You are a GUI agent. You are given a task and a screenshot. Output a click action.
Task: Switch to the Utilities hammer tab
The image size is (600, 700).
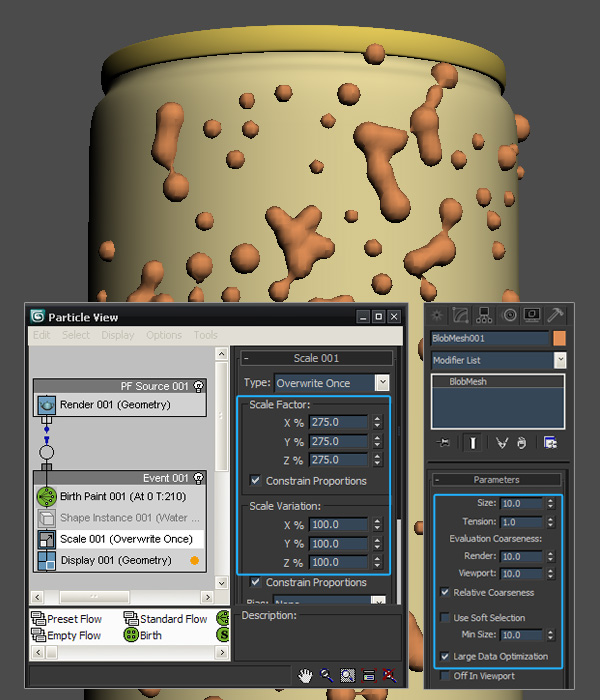[x=555, y=315]
